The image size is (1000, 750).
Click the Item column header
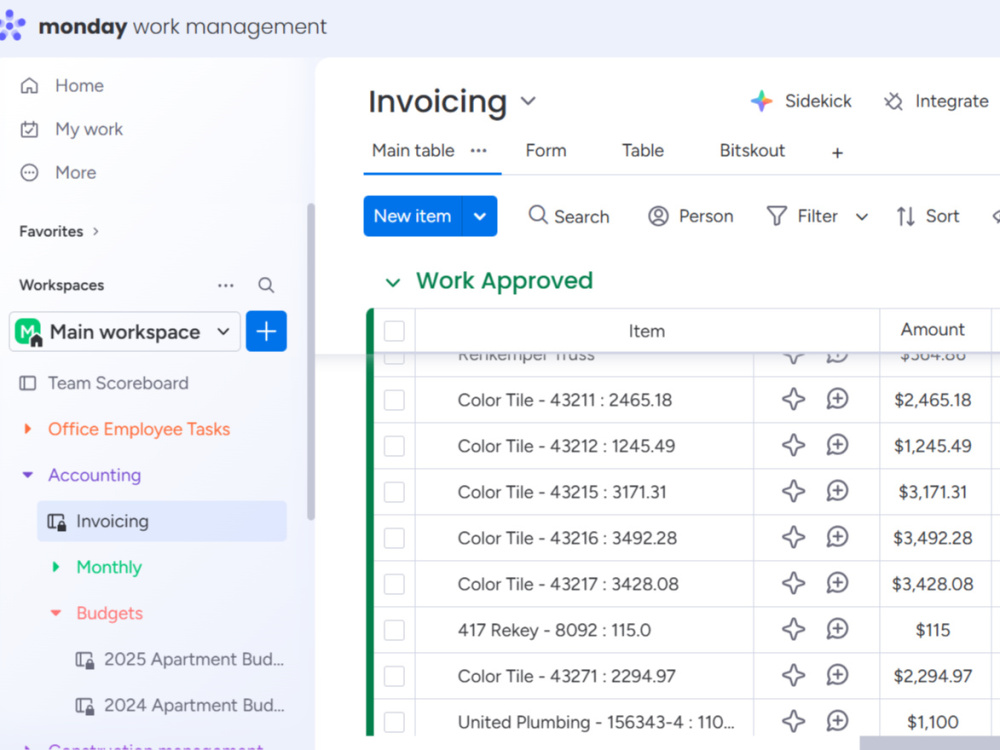647,331
